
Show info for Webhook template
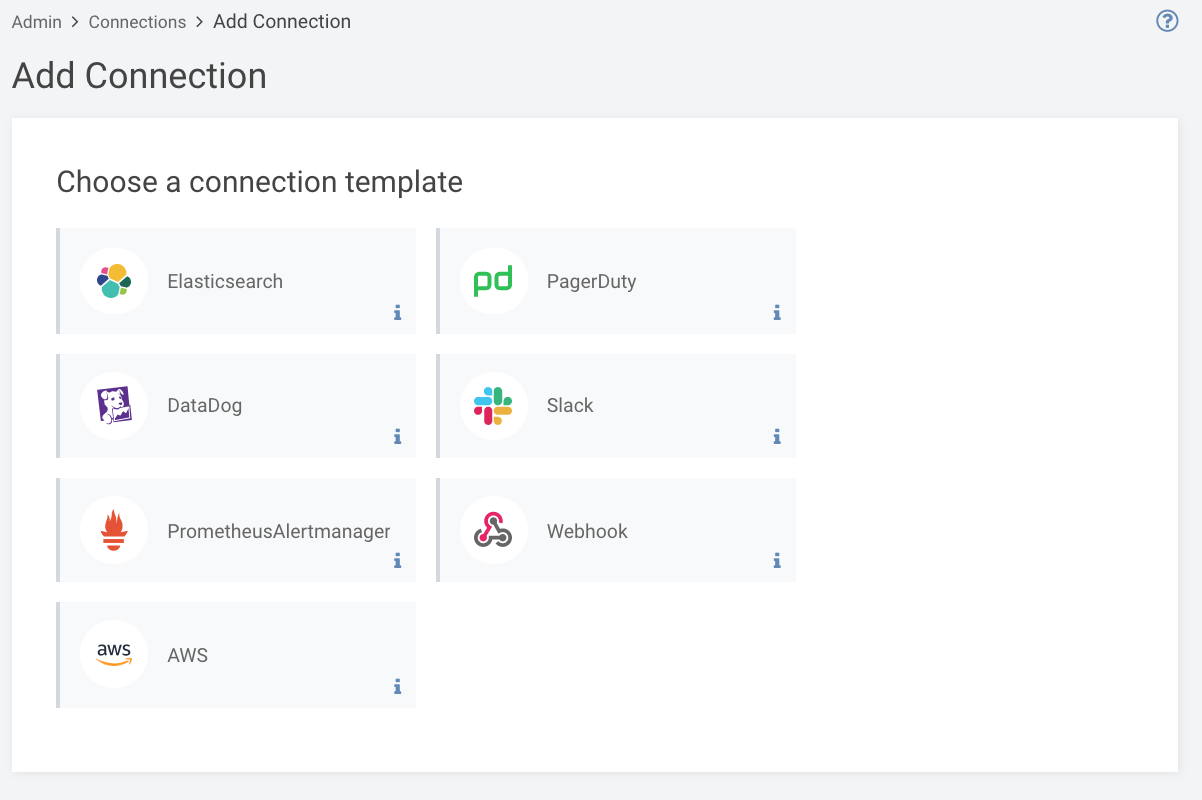point(777,561)
